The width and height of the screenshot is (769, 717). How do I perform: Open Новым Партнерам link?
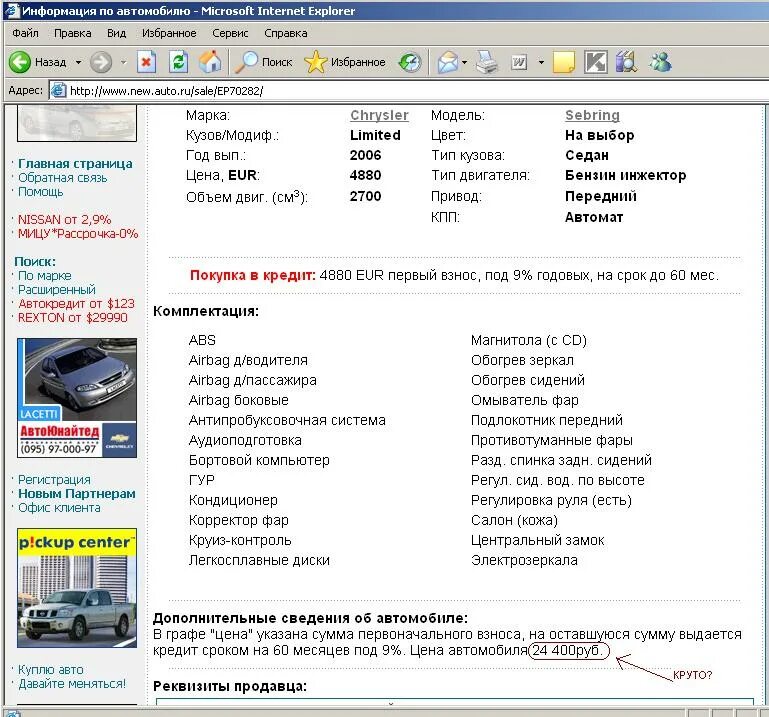pos(77,493)
